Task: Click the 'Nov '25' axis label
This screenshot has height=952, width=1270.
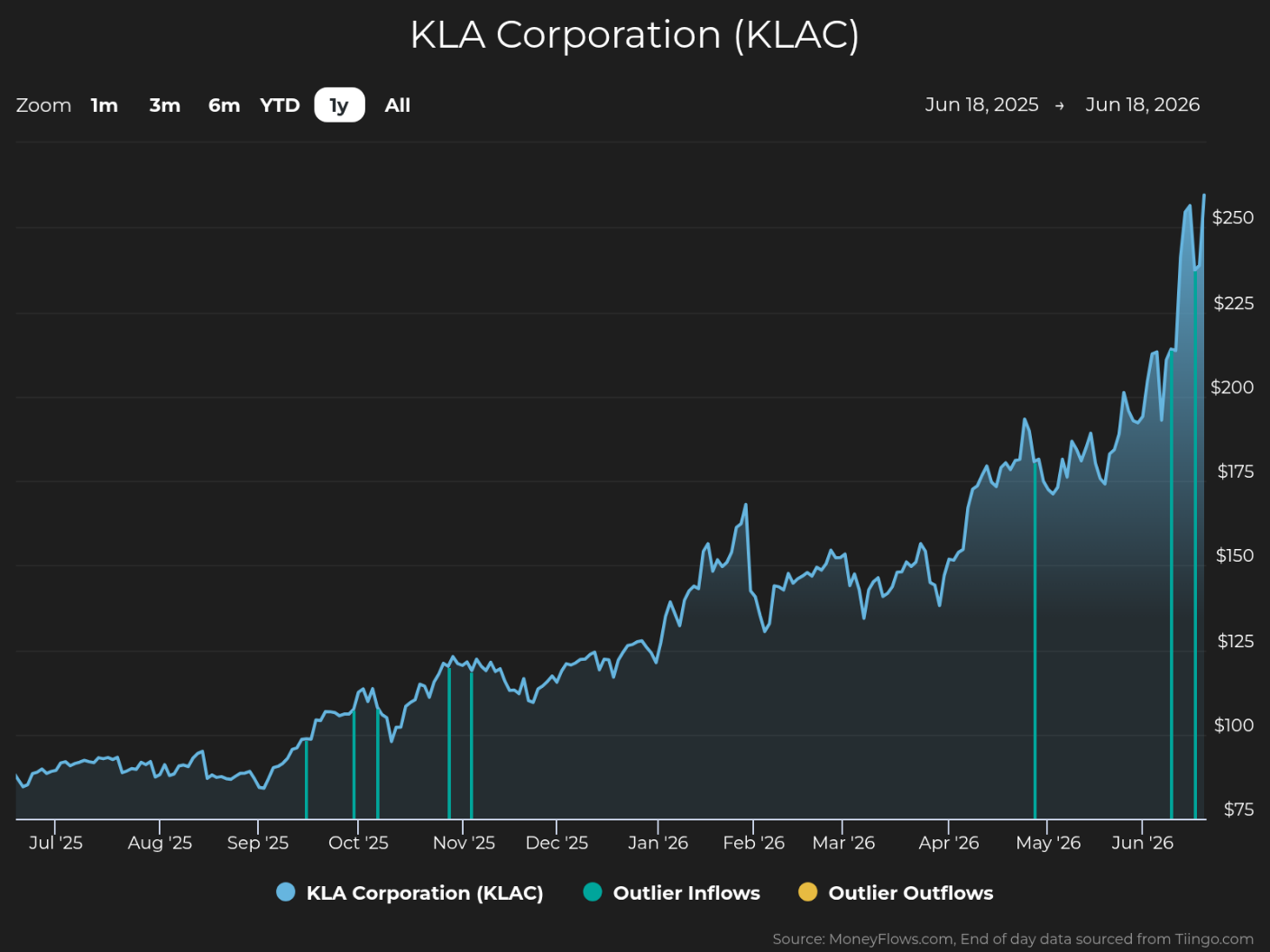Action: pyautogui.click(x=464, y=843)
